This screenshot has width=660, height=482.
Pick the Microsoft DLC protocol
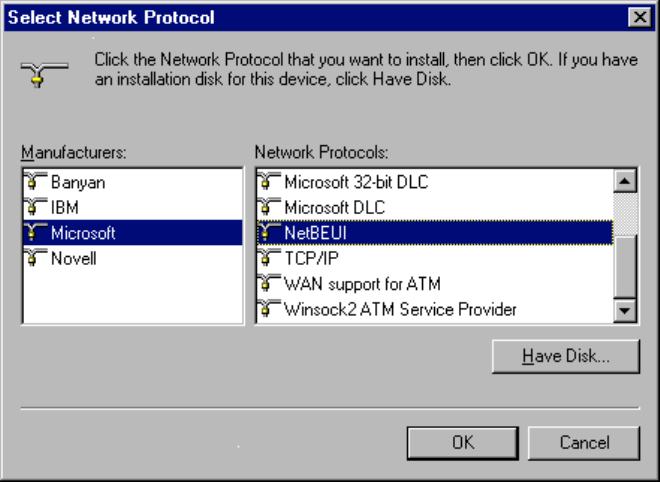click(334, 208)
